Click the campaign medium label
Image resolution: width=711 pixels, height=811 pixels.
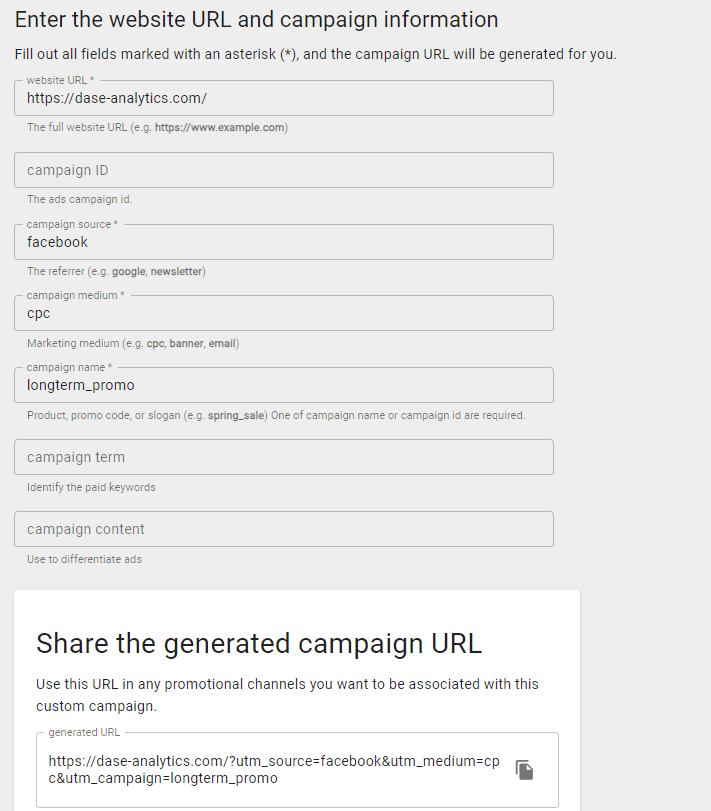(75, 295)
